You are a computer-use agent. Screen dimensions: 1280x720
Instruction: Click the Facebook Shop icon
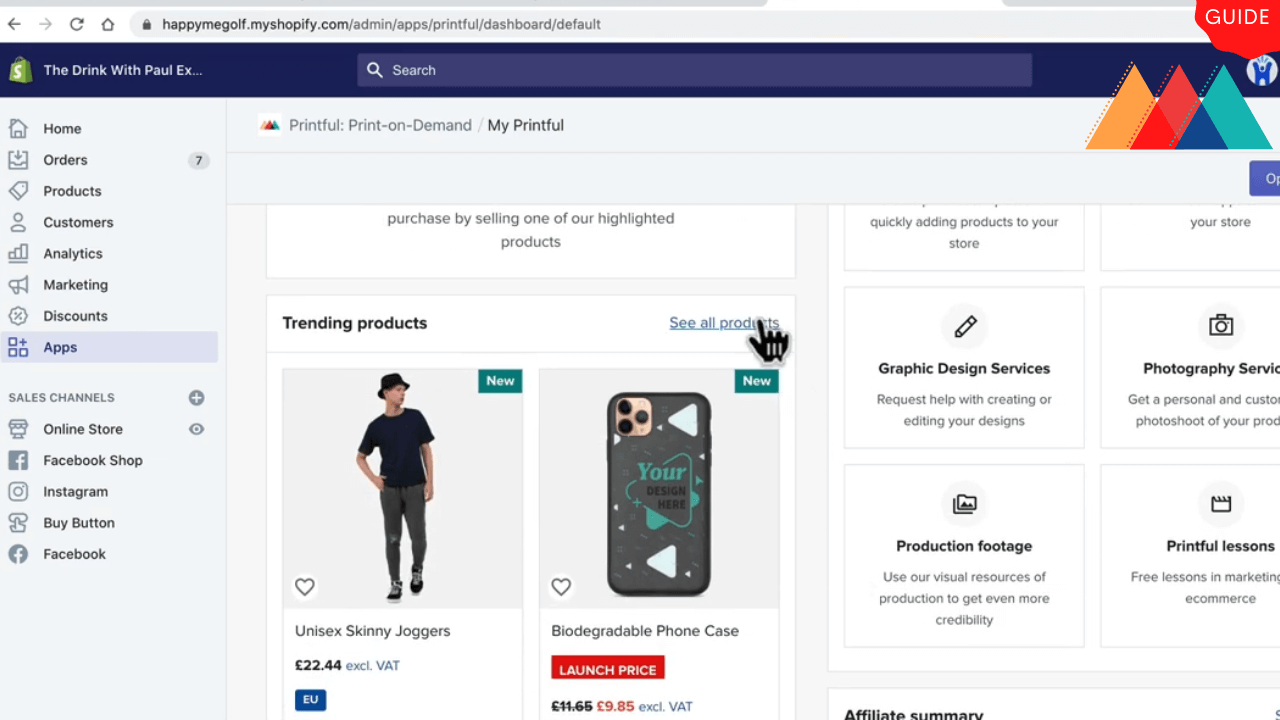(18, 460)
